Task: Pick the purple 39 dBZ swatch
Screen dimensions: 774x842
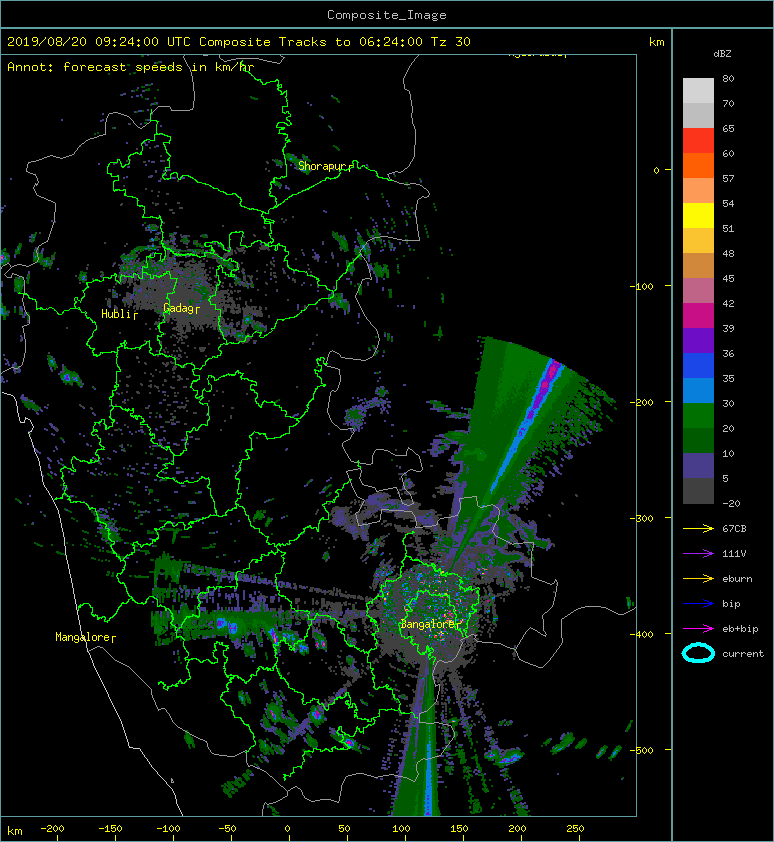Action: point(698,340)
